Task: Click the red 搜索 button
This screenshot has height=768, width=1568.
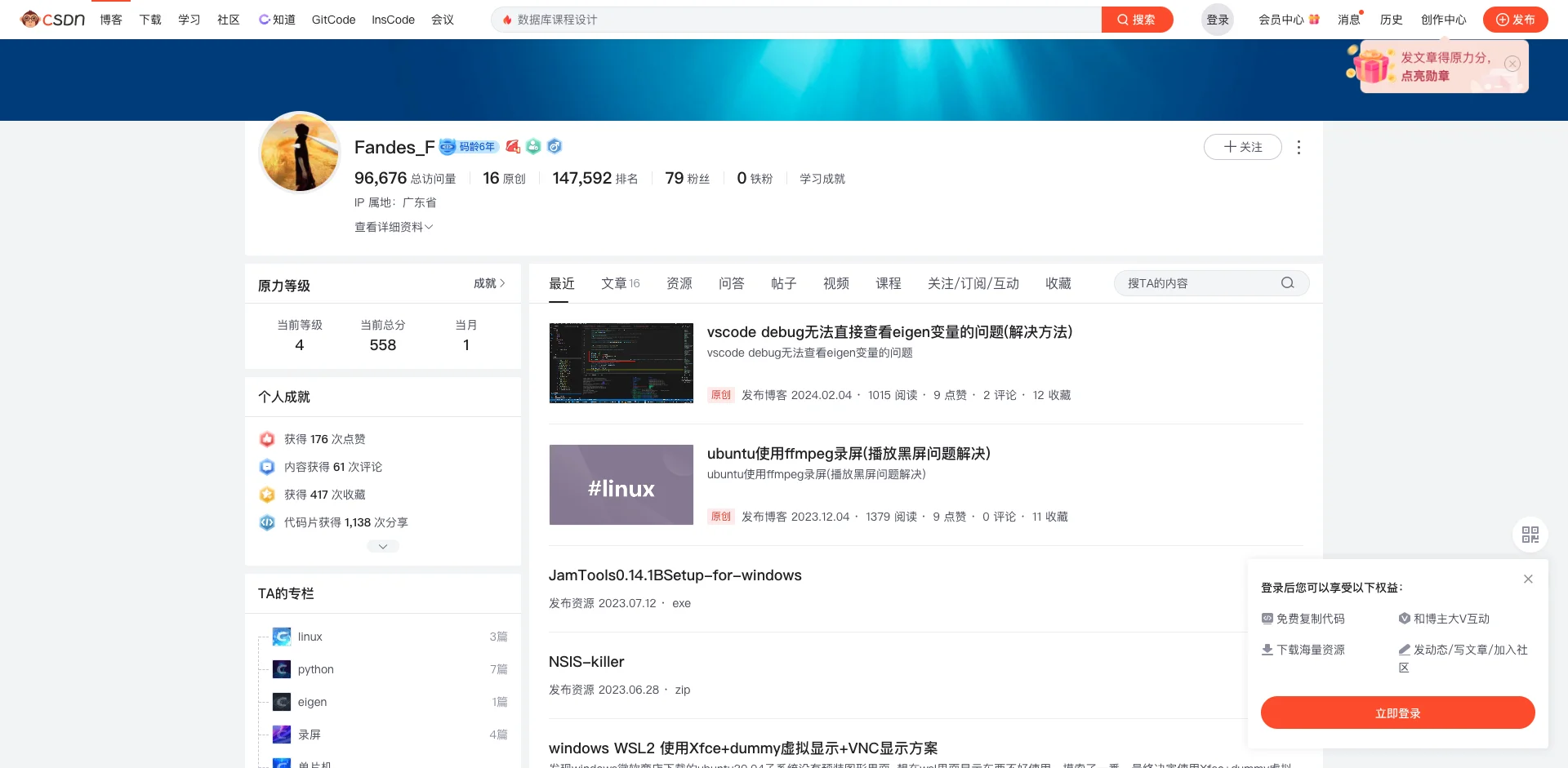Action: [1137, 20]
